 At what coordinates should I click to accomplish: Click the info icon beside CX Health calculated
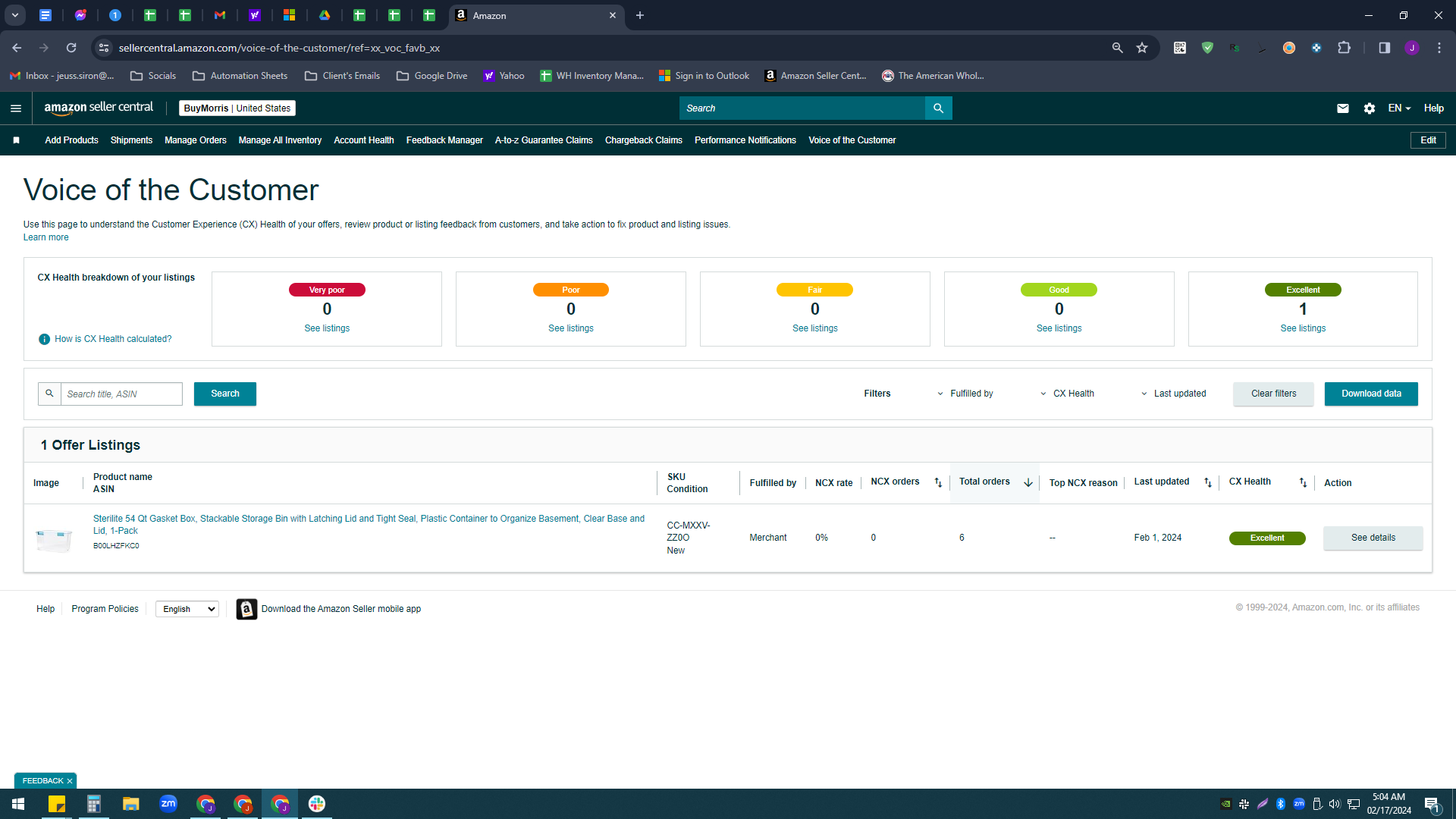[x=44, y=339]
